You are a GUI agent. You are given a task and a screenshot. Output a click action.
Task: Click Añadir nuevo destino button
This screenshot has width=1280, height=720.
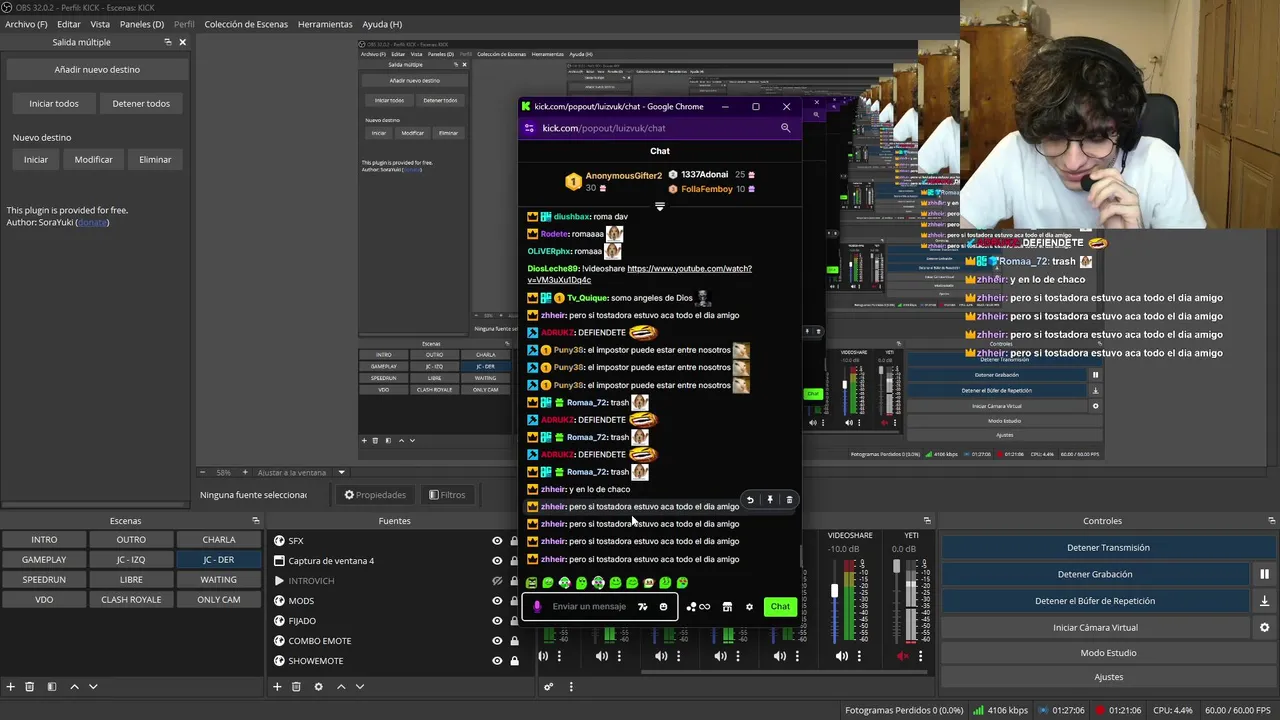tap(97, 70)
